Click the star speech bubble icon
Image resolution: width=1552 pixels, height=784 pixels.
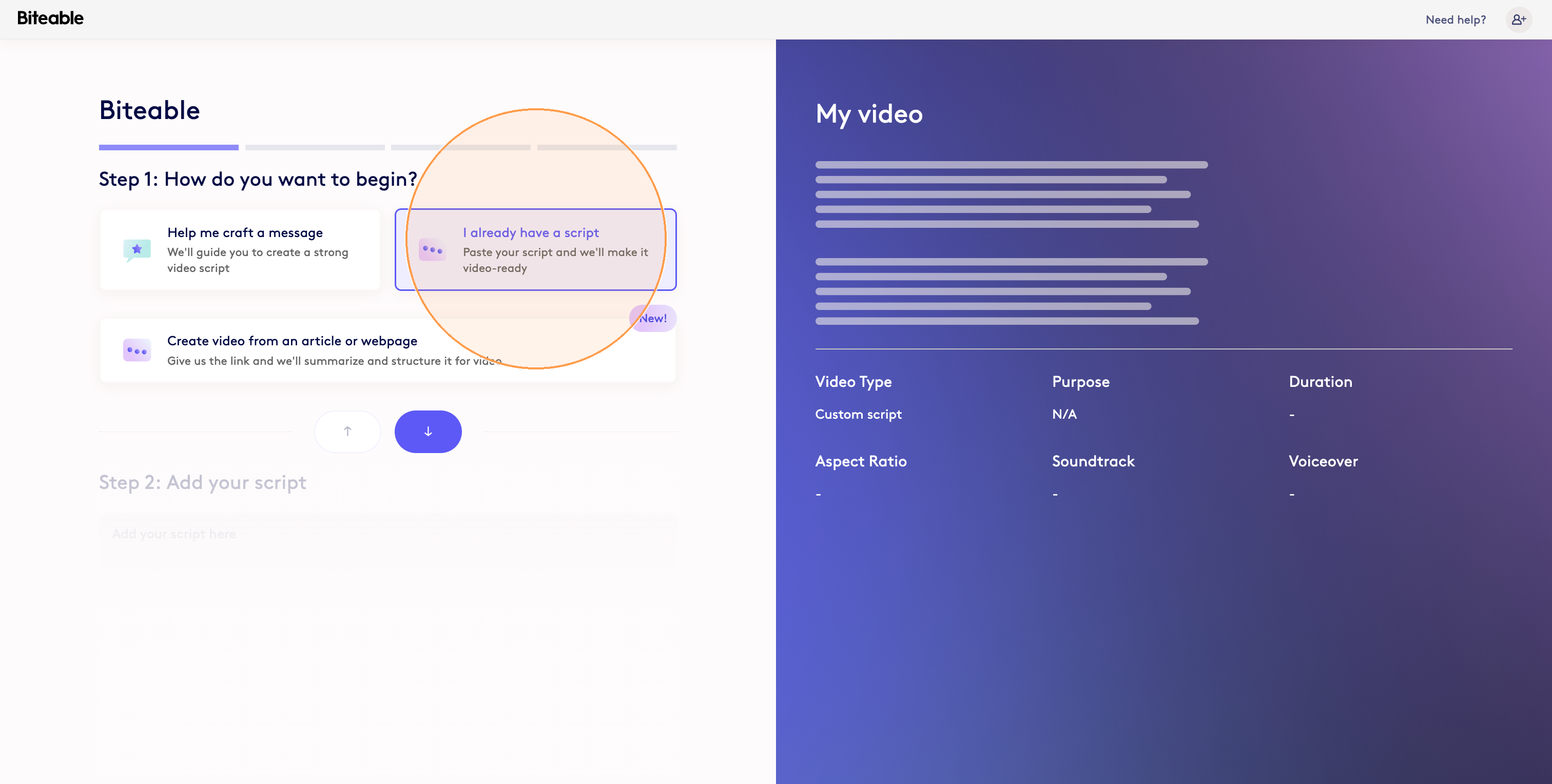pos(137,250)
